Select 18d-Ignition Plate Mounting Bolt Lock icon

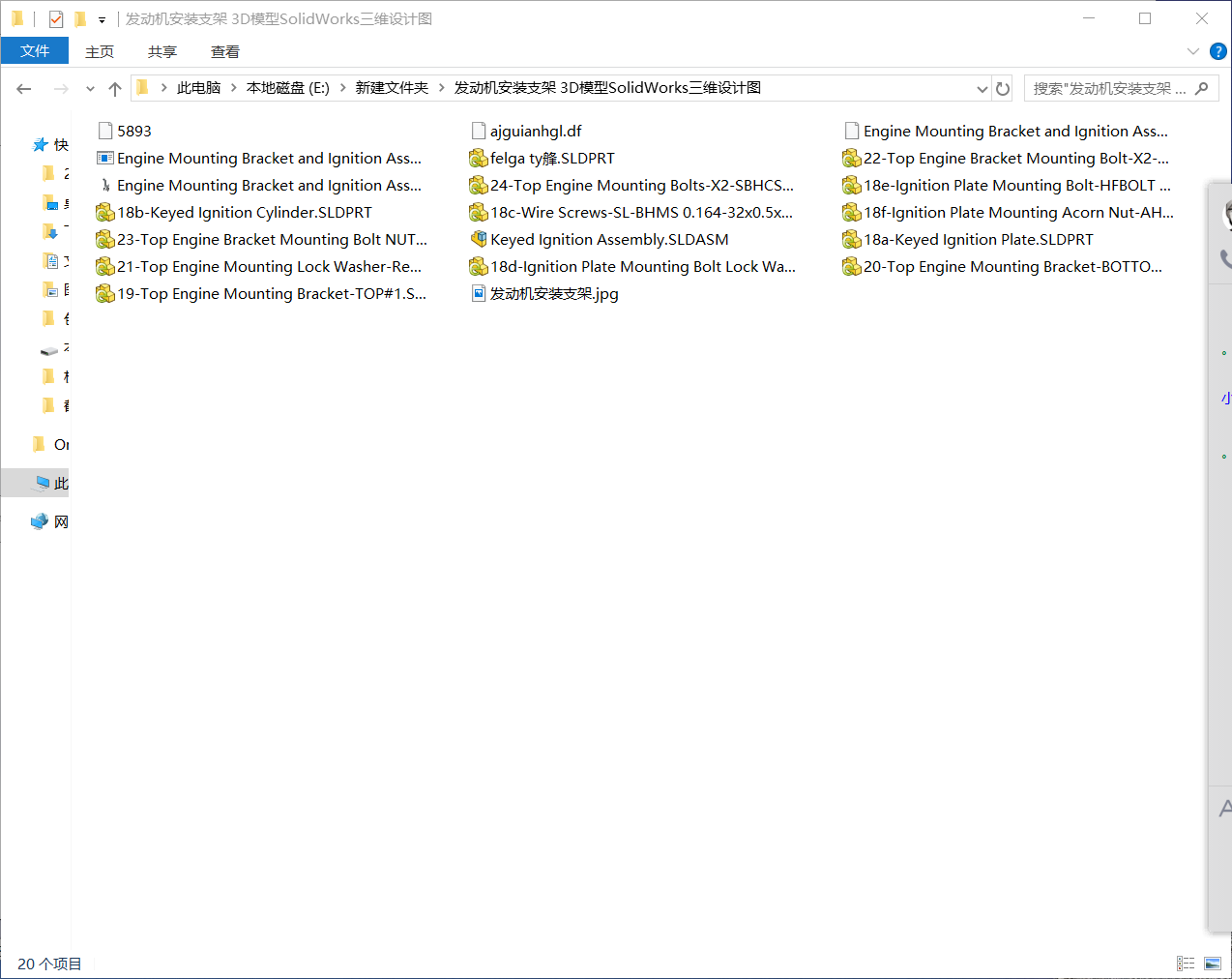[x=478, y=266]
